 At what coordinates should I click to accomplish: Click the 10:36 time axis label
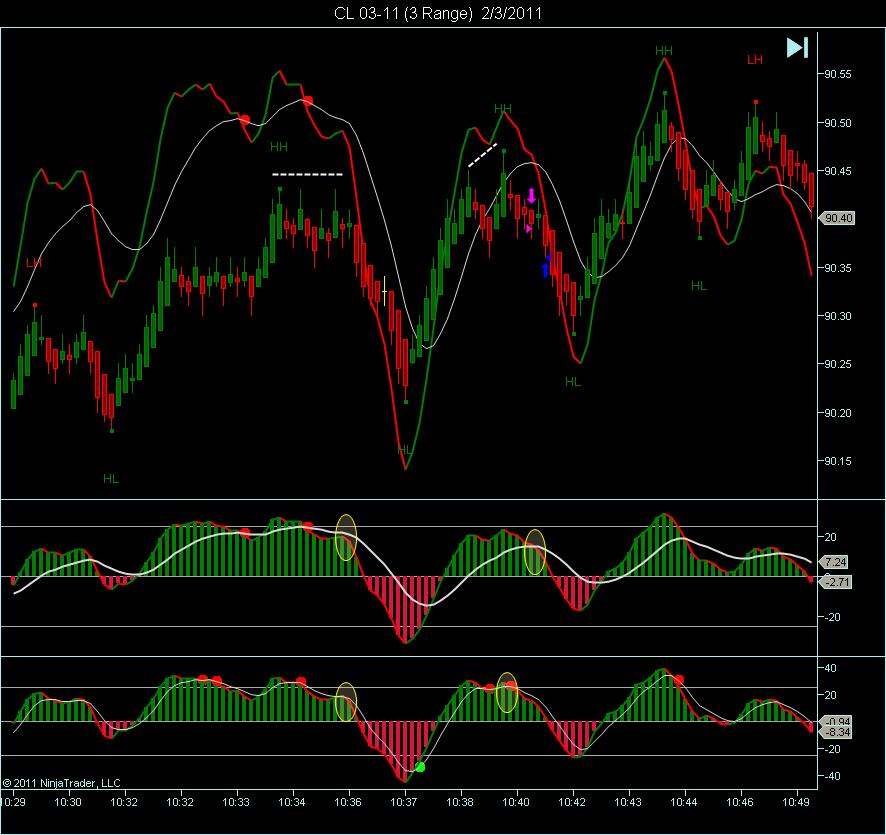coord(348,802)
